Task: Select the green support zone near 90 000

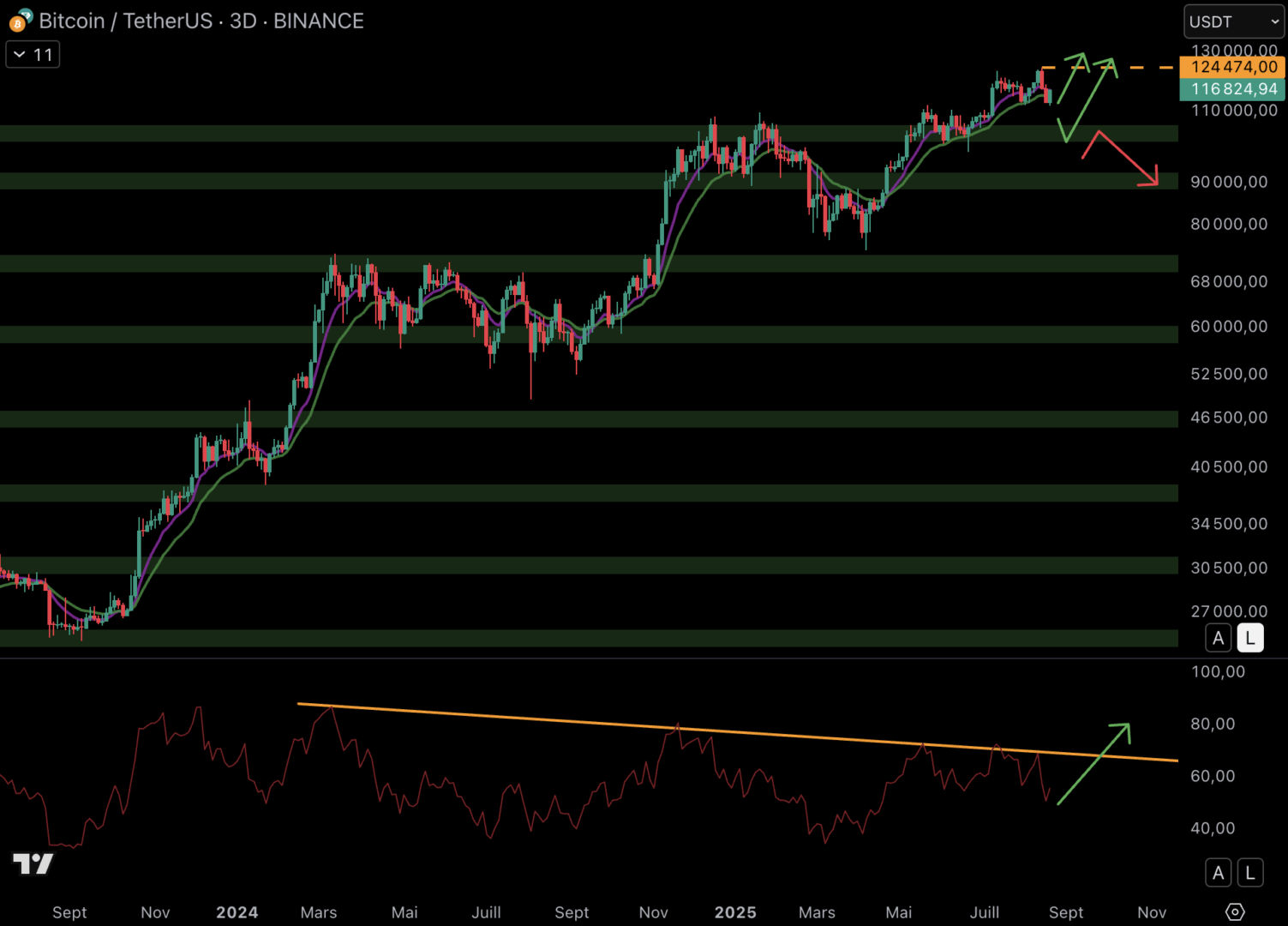Action: [514, 181]
